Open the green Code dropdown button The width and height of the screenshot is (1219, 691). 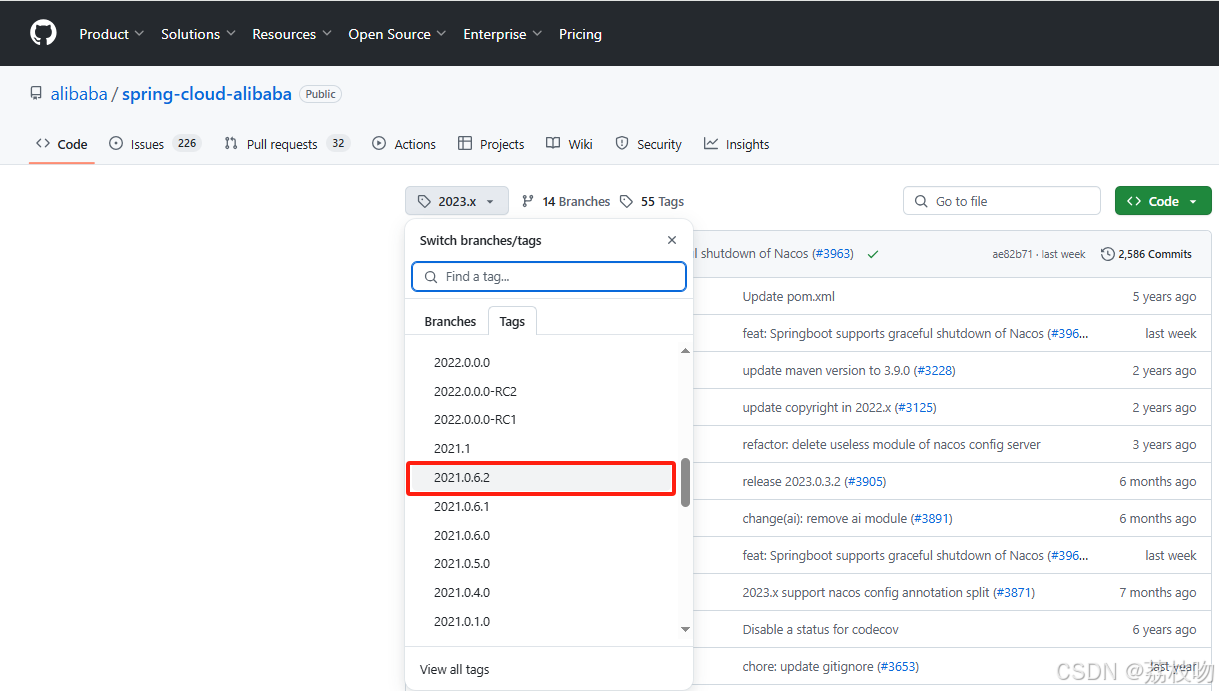1163,201
